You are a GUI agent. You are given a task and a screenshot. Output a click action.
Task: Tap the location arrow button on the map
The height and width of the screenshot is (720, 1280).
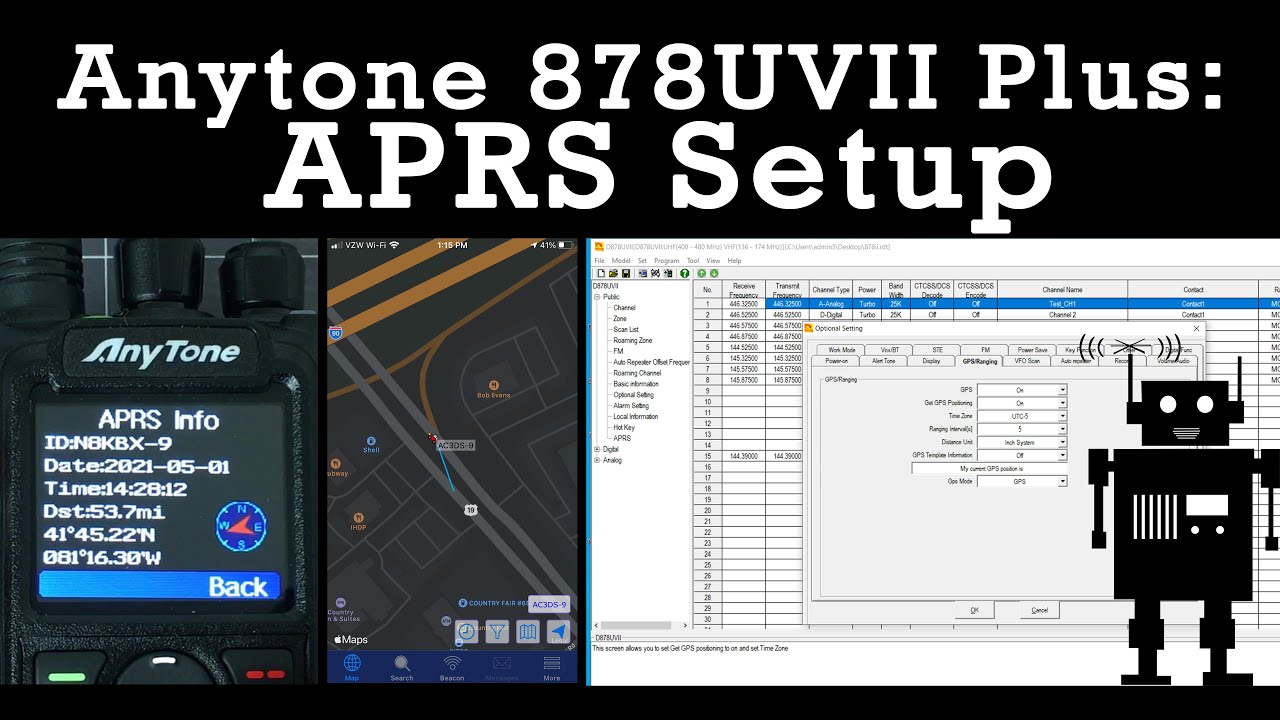tap(559, 632)
